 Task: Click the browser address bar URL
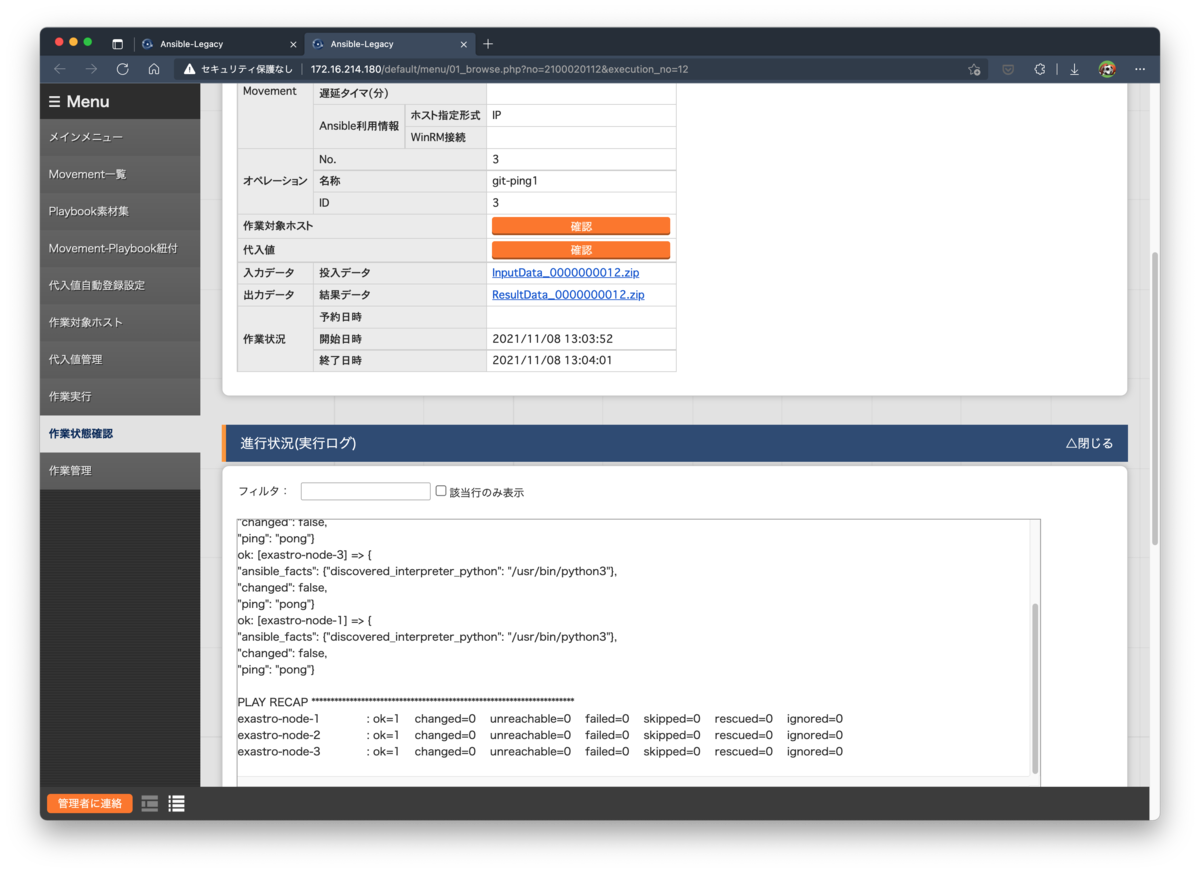[499, 69]
